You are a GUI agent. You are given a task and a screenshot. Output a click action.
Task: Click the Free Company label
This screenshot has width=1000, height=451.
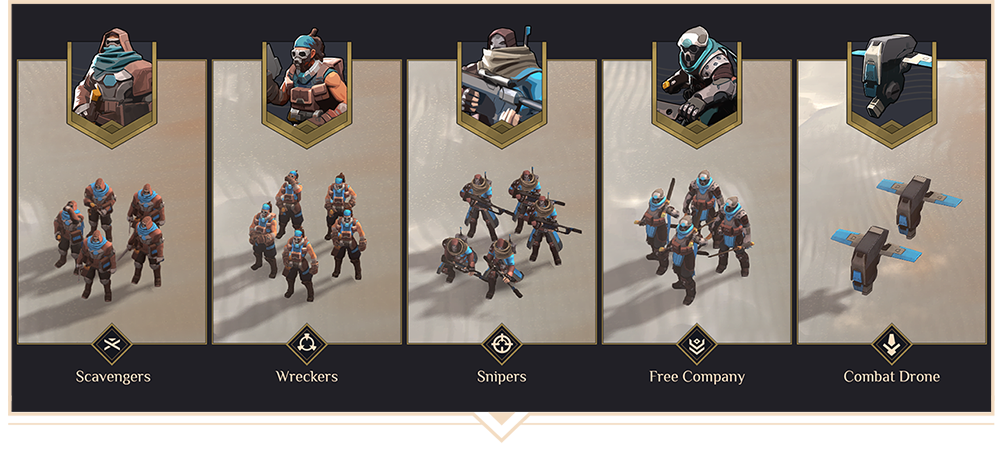(696, 376)
